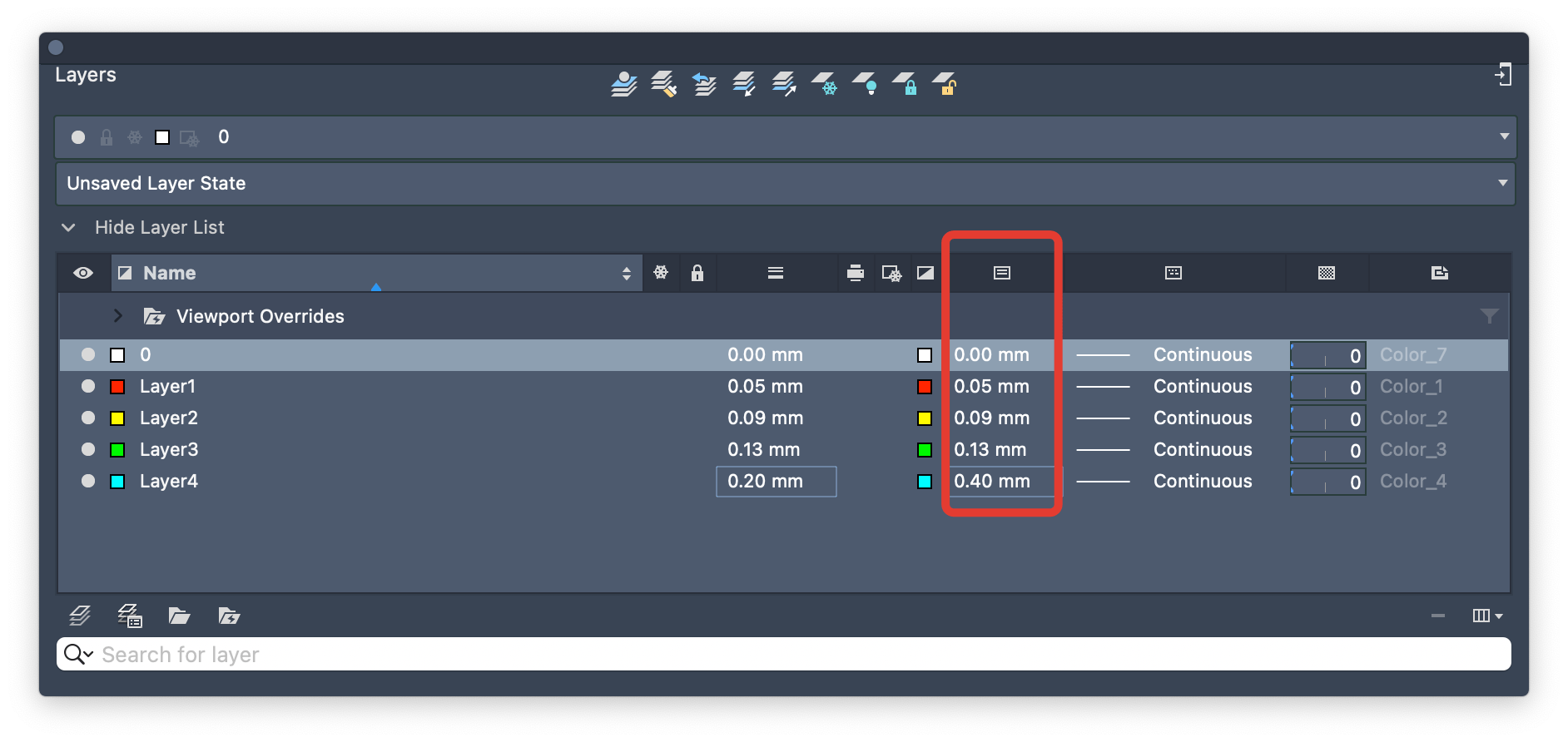Click the Make Object's Layer Current icon
1568x742 pixels.
coord(624,84)
